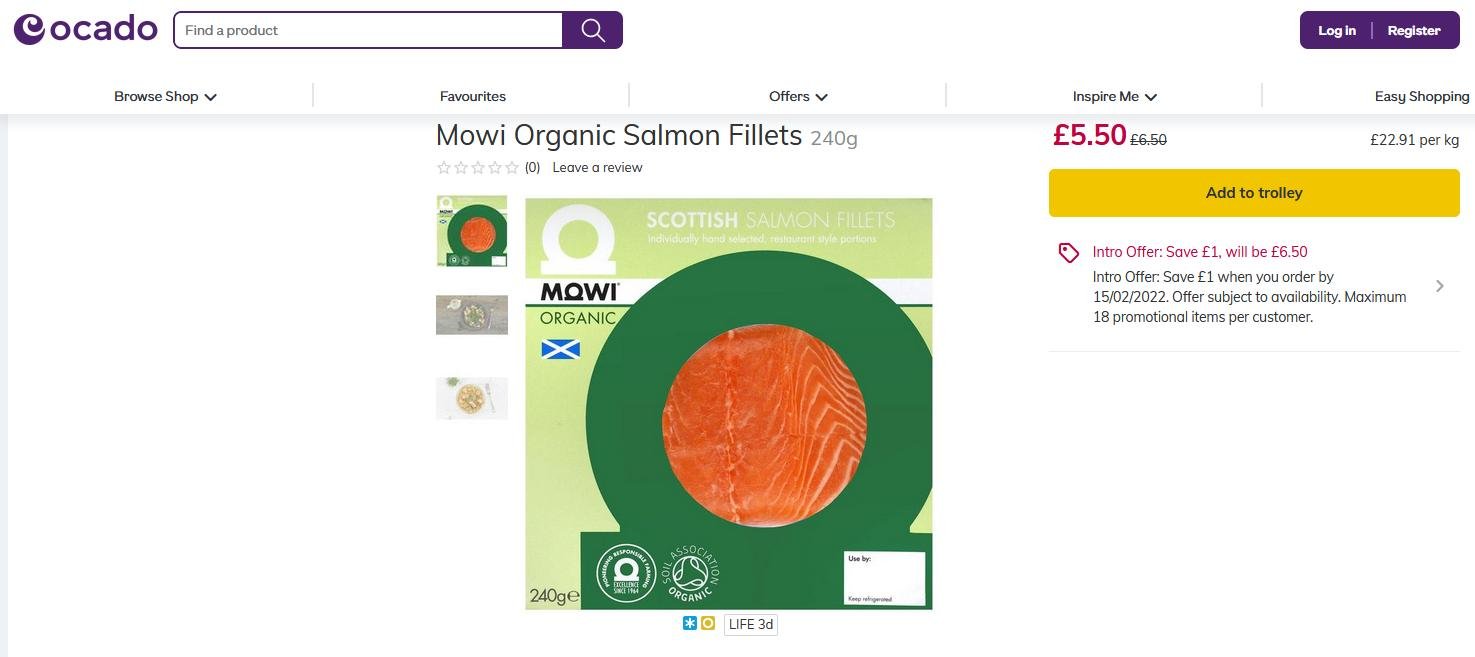This screenshot has height=657, width=1475.
Task: Expand the Browse Shop dropdown
Action: coord(165,96)
